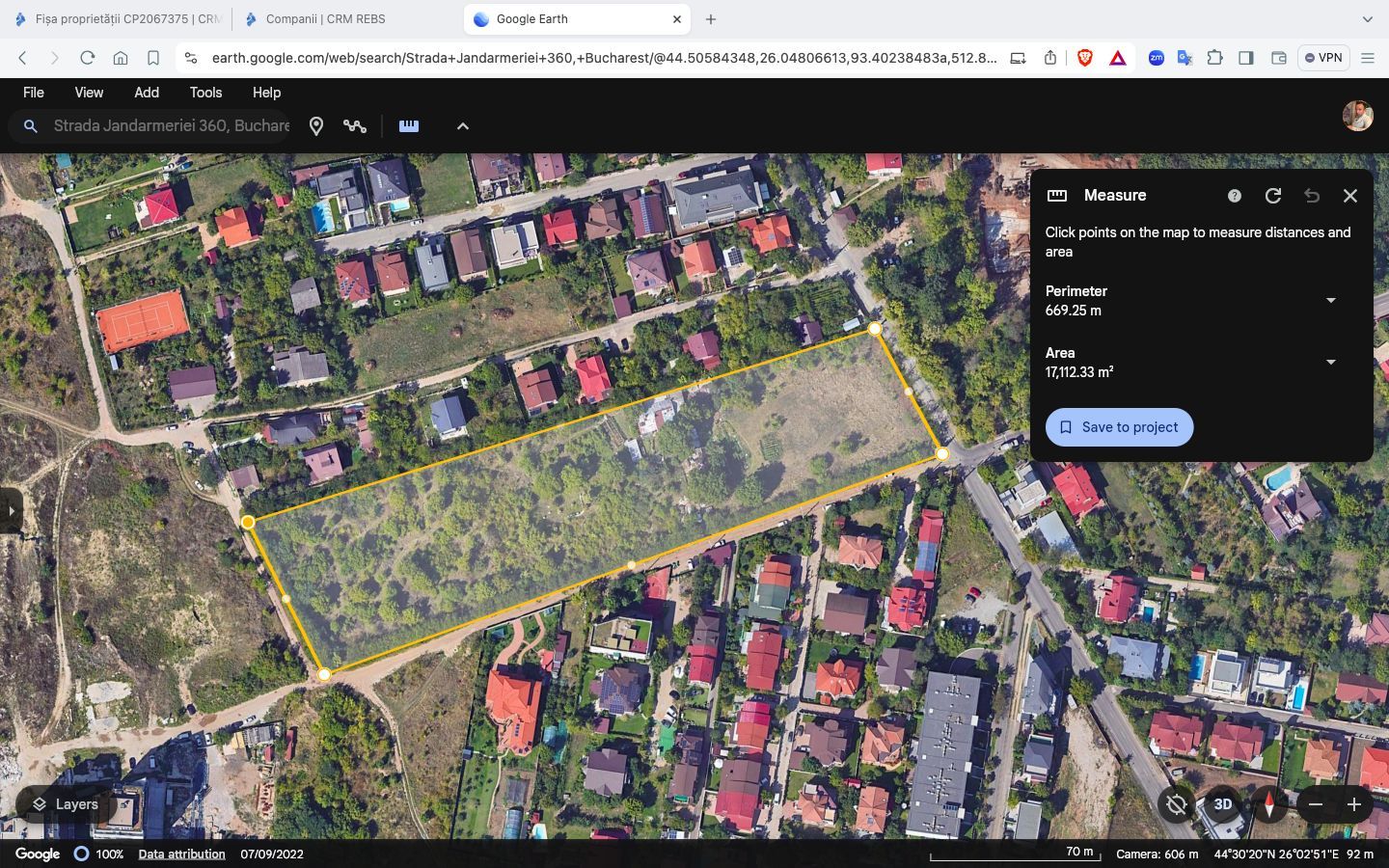Toggle the 3D view button

pyautogui.click(x=1223, y=804)
